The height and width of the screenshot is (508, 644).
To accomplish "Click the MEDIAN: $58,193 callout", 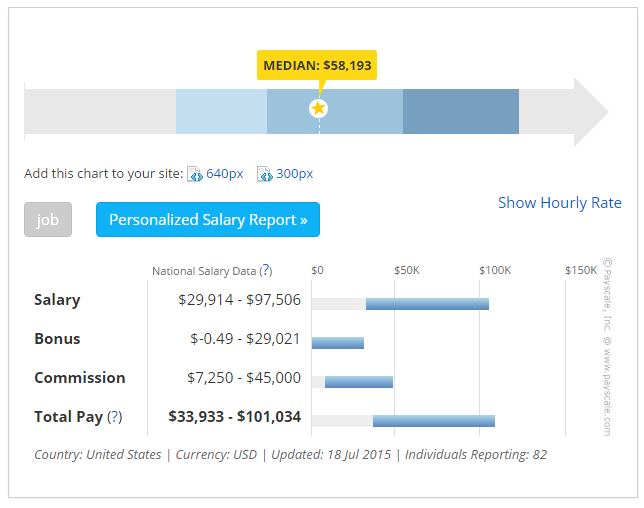I will (317, 65).
